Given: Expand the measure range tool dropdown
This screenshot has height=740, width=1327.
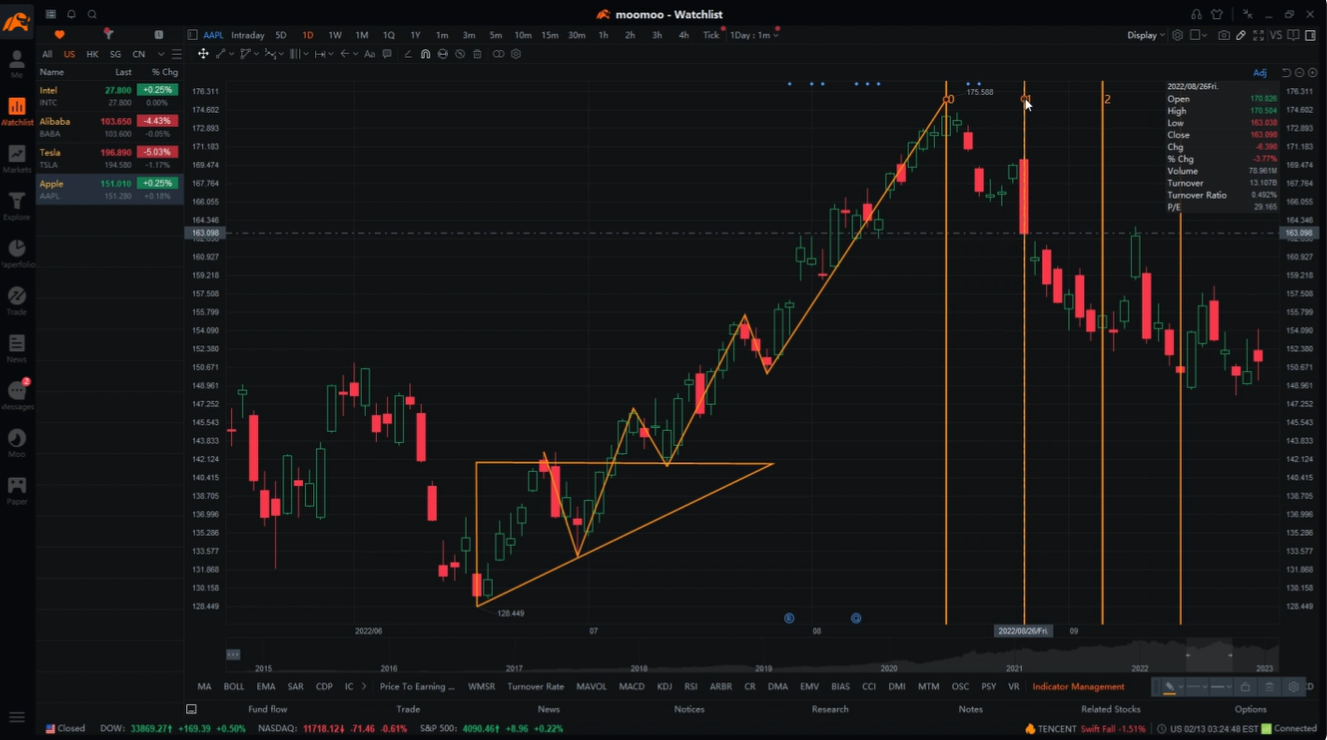Looking at the screenshot, I should point(331,54).
